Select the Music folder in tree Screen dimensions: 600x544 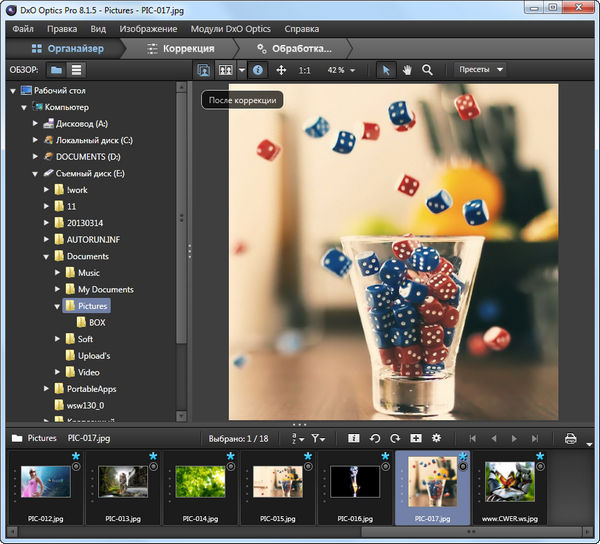click(88, 273)
